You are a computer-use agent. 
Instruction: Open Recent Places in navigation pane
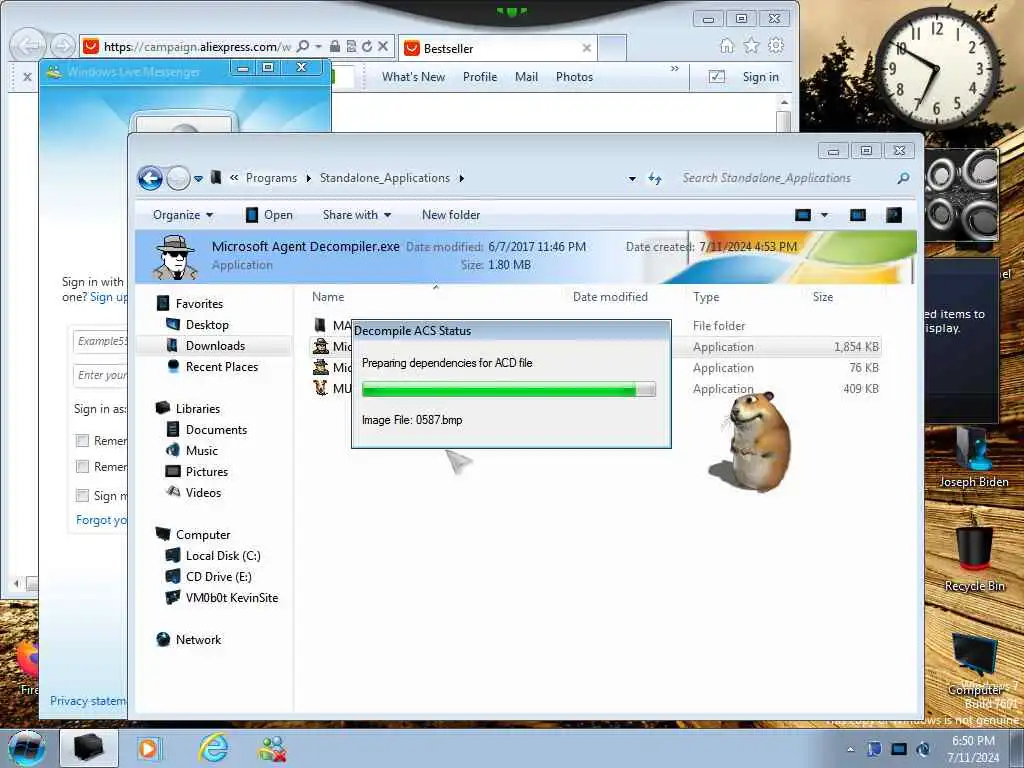pyautogui.click(x=221, y=366)
